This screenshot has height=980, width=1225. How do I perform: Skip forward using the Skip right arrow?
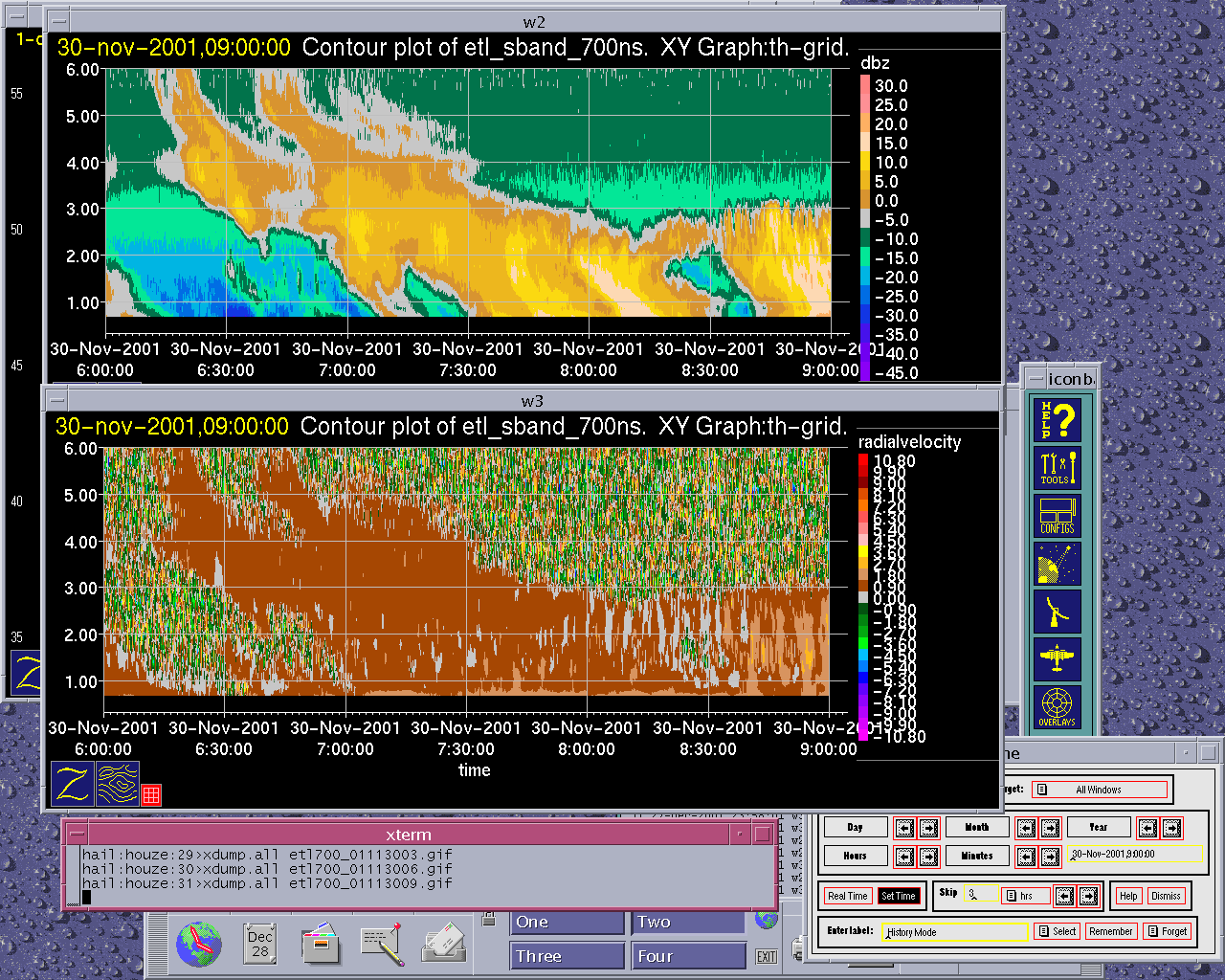coord(1088,897)
